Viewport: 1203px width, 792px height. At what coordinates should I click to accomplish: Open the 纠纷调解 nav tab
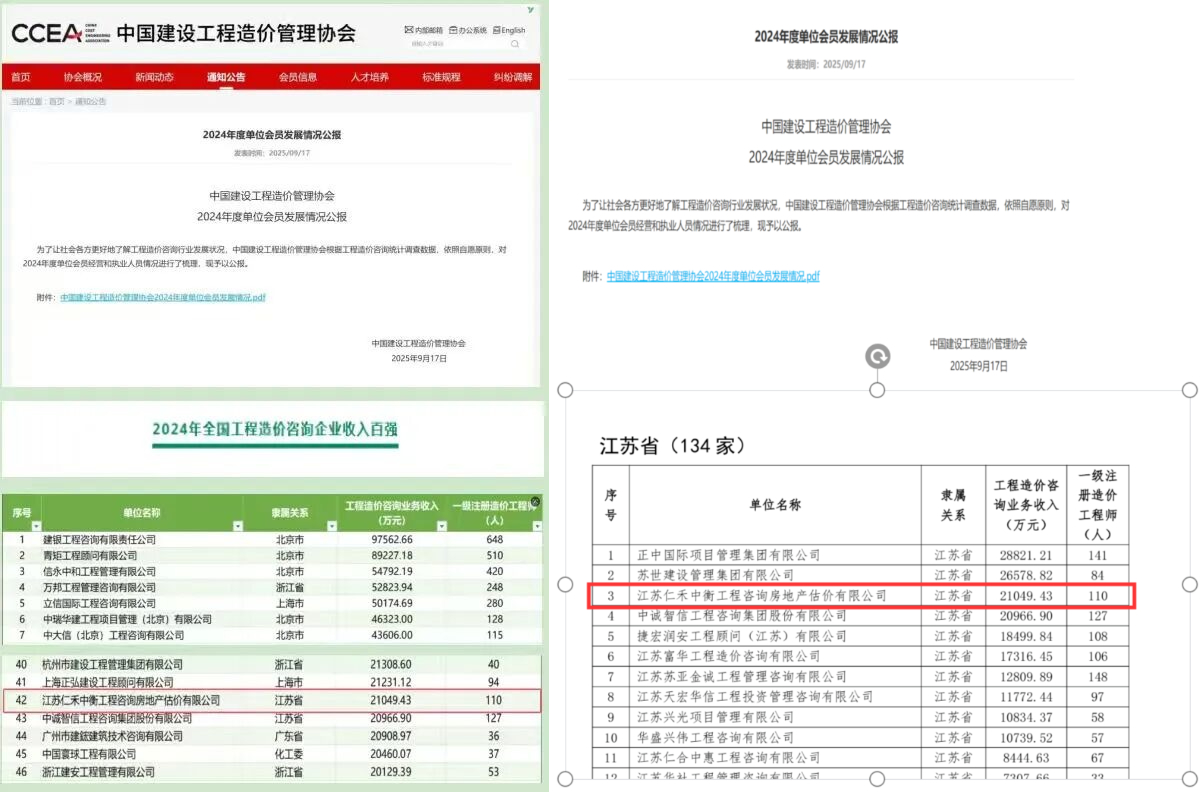(x=513, y=77)
